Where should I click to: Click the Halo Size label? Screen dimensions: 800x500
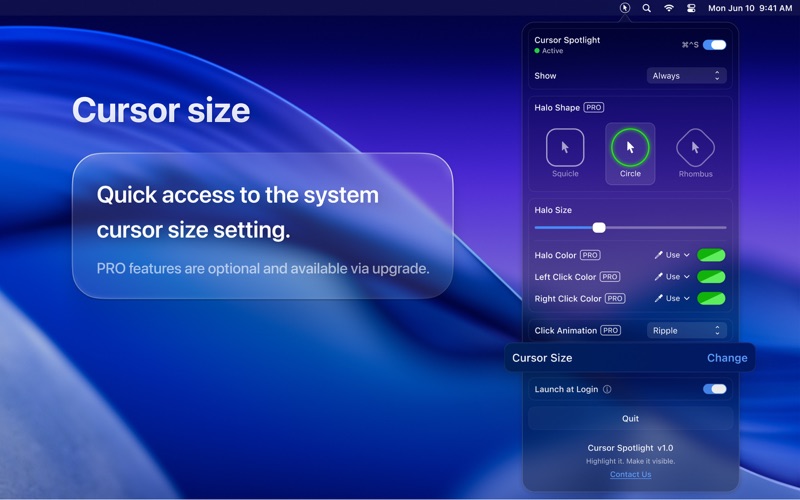tap(553, 210)
